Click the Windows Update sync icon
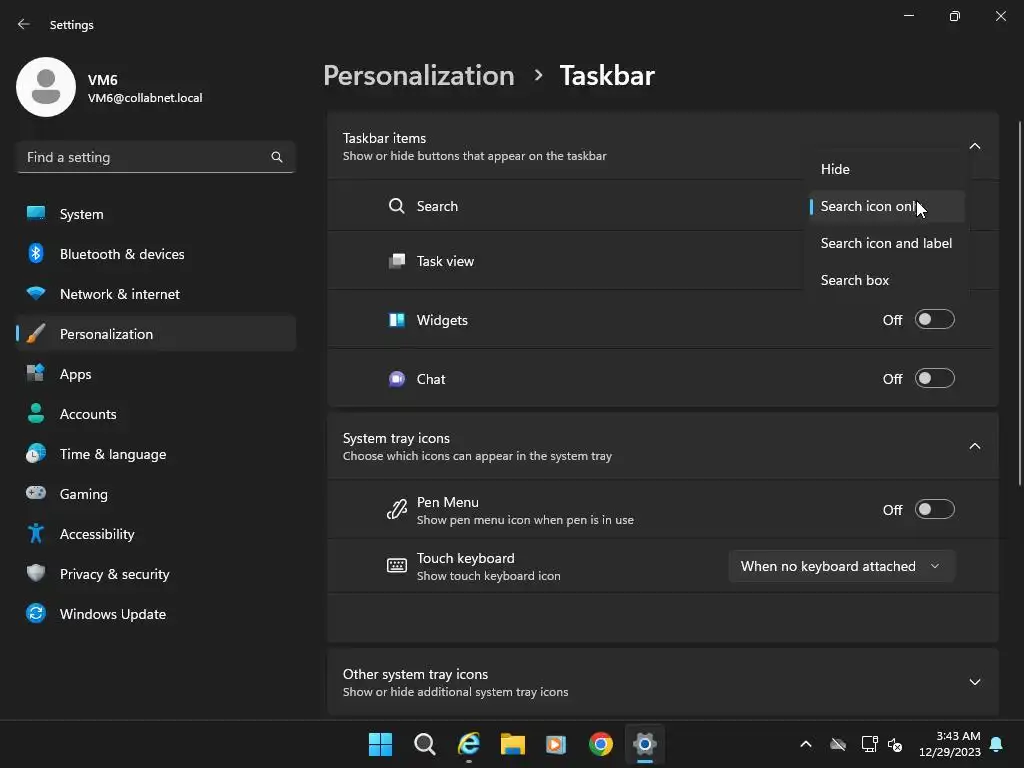 (x=36, y=613)
